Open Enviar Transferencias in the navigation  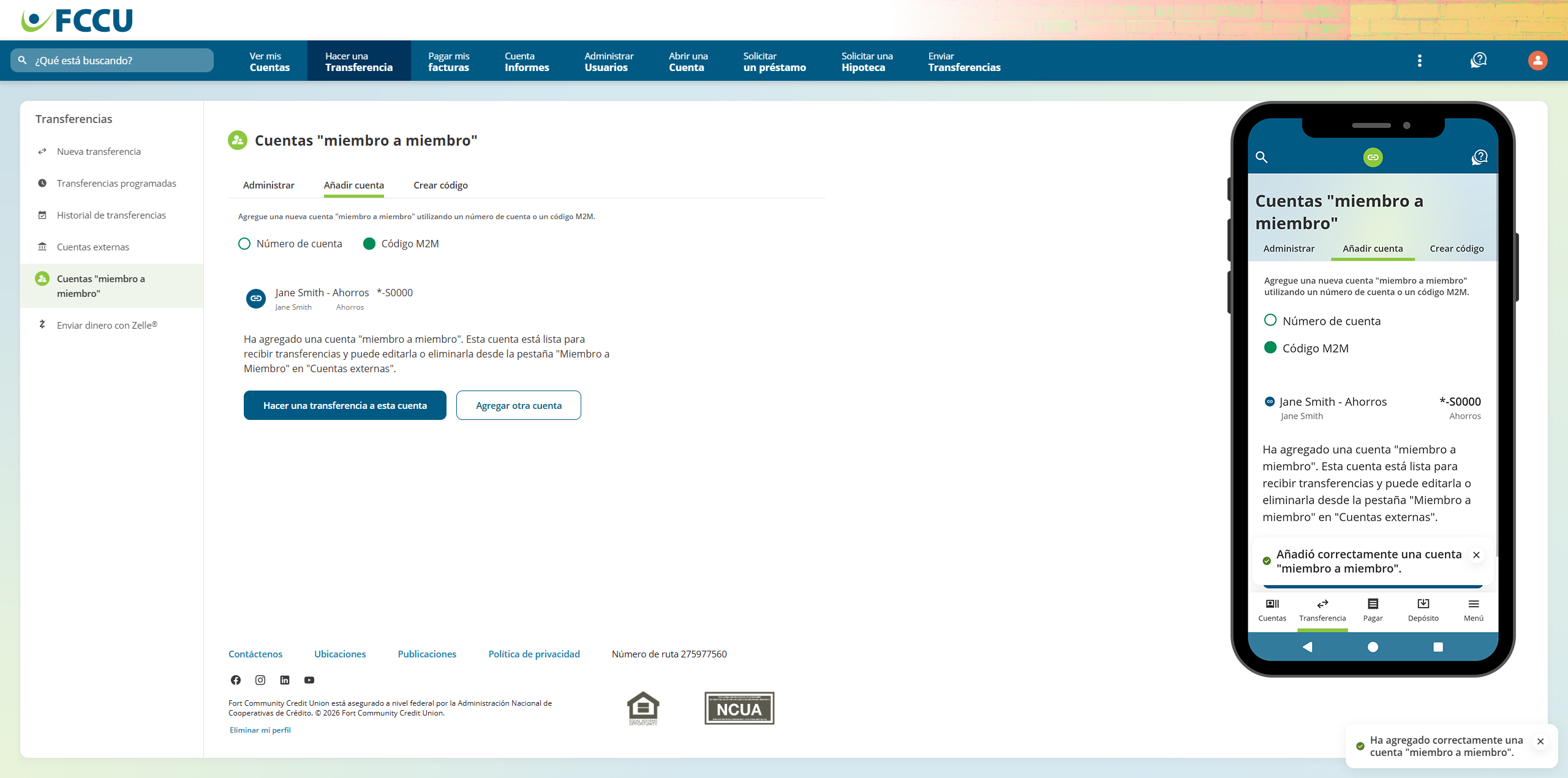[x=964, y=61]
